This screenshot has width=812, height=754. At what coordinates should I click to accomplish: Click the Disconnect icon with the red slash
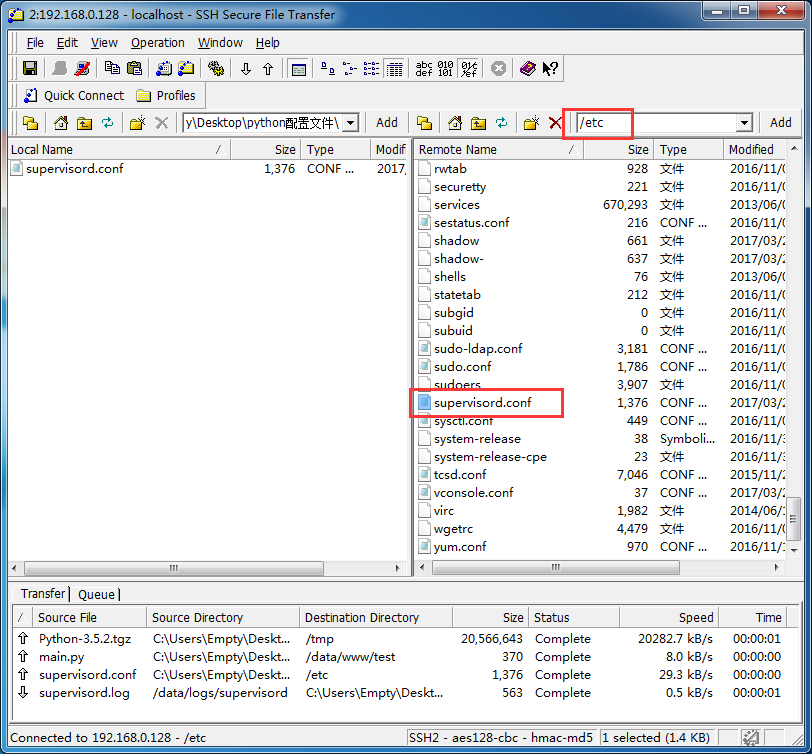pos(82,68)
